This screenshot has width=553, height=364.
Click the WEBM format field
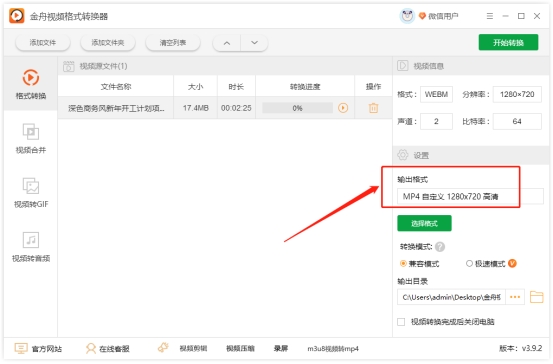coord(436,95)
